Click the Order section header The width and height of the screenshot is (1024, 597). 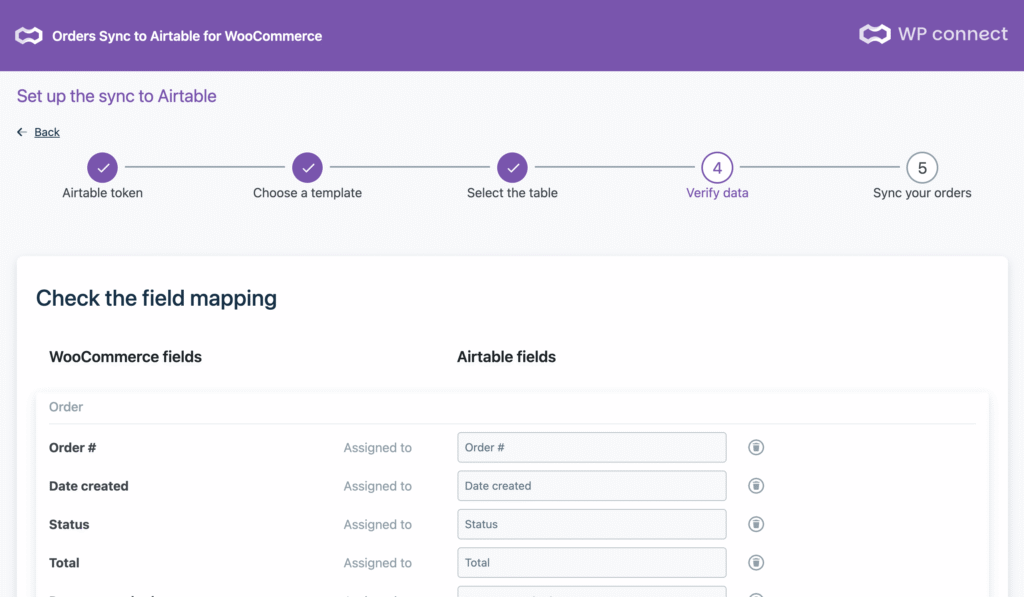[66, 407]
